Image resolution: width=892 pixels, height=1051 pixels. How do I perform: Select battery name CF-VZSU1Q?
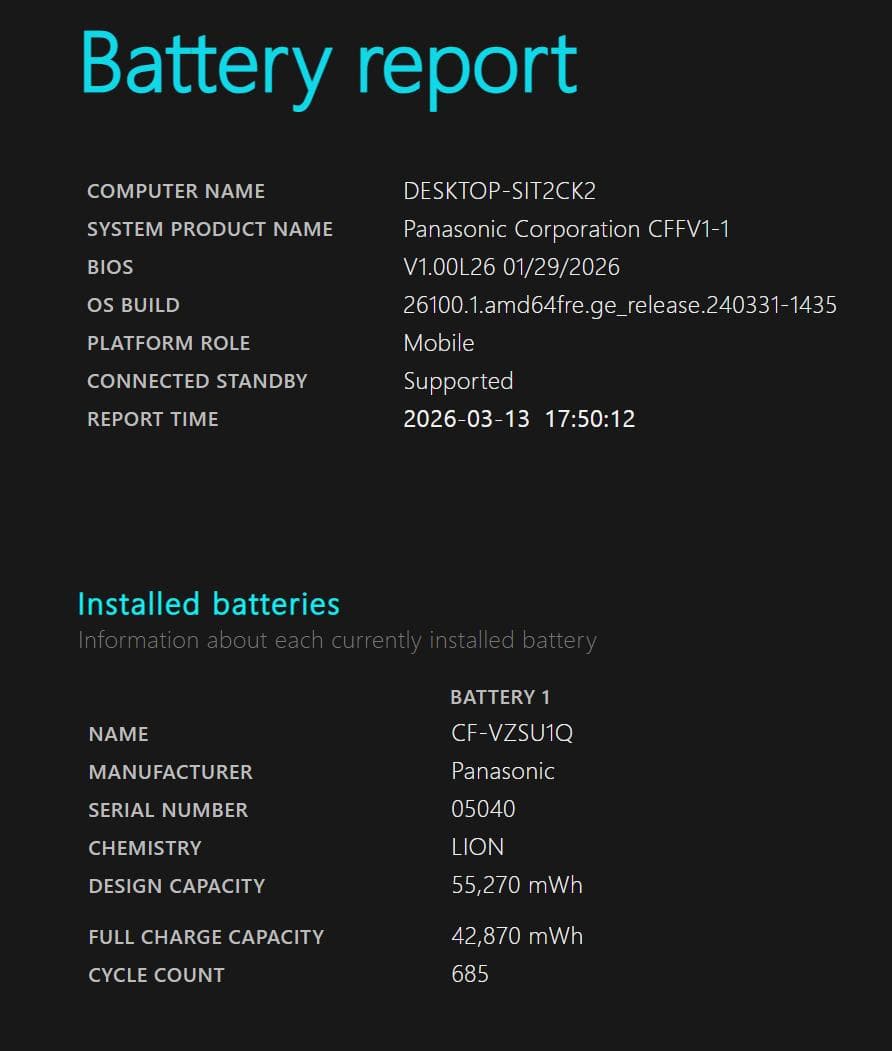[x=512, y=733]
